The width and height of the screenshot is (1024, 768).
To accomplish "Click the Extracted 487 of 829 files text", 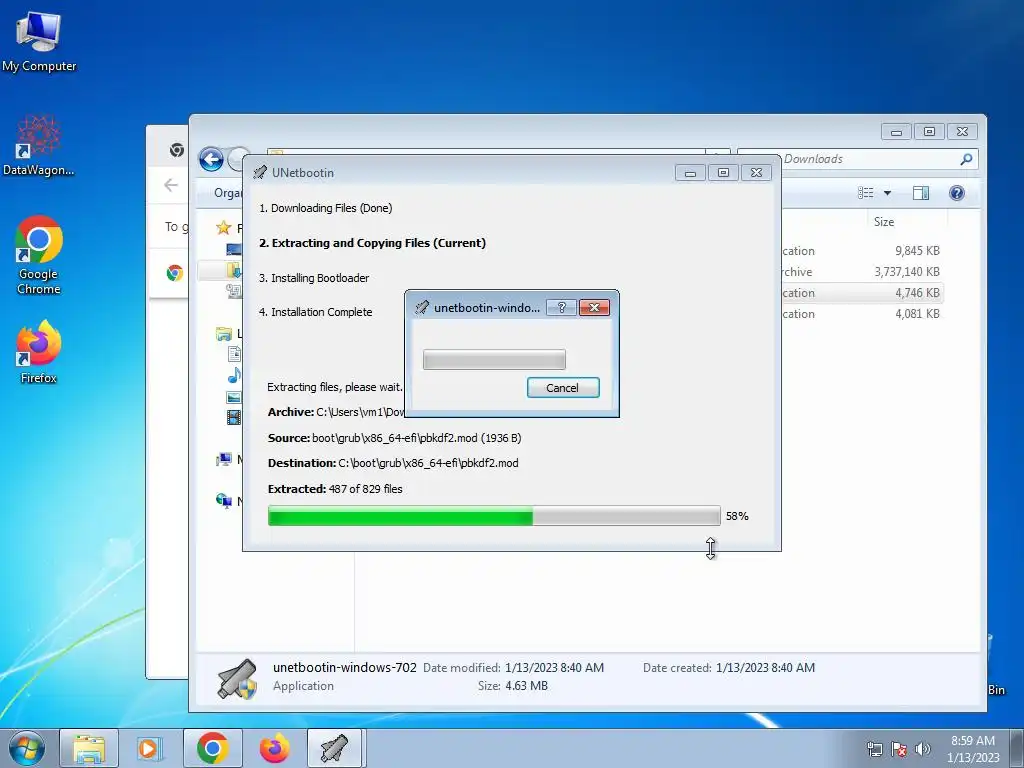I will click(335, 489).
